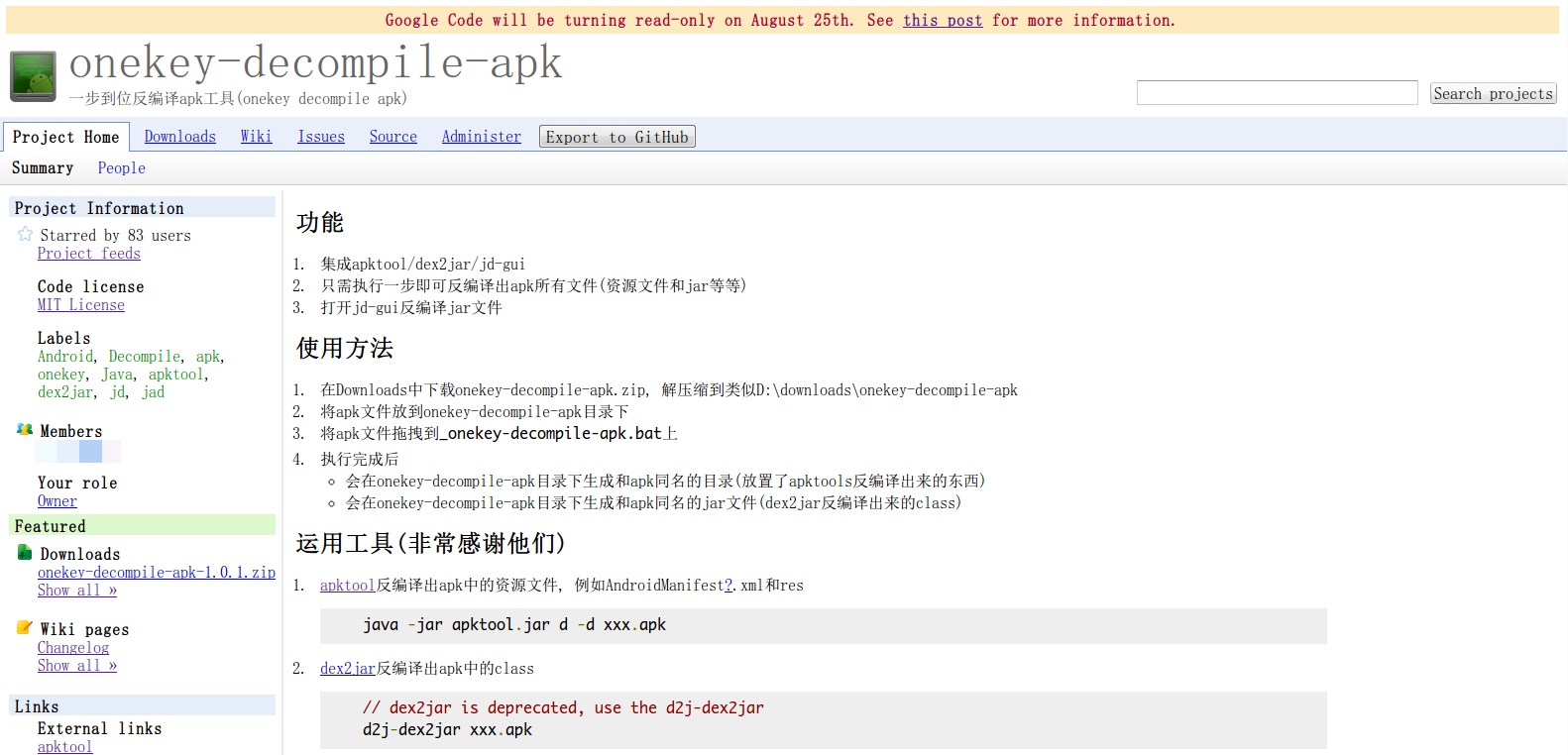
Task: Go to the Issues tab
Action: [x=321, y=137]
